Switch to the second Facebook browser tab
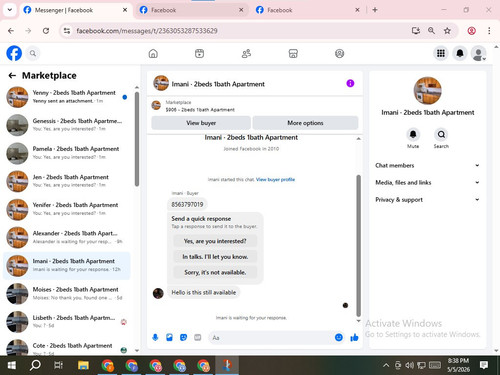The image size is (500, 375). 191,10
